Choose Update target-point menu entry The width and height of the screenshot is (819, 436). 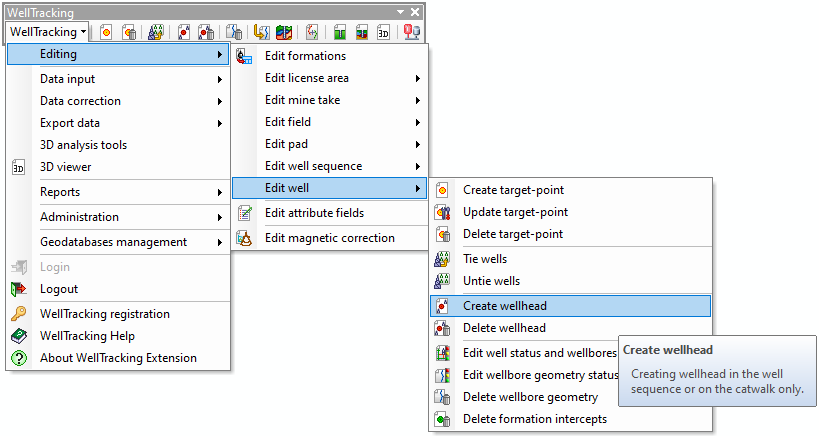[x=570, y=212]
